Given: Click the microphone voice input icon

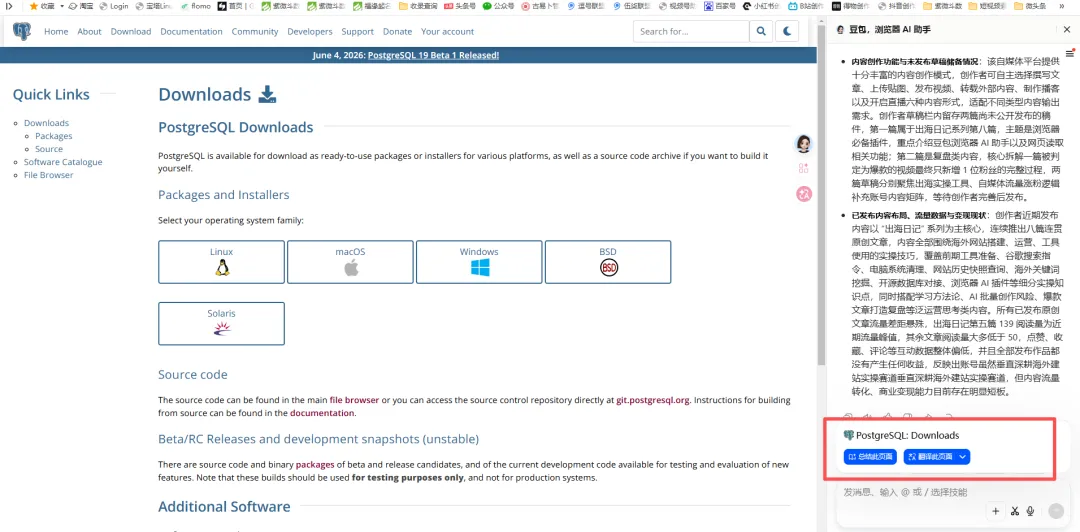Looking at the screenshot, I should (1031, 511).
